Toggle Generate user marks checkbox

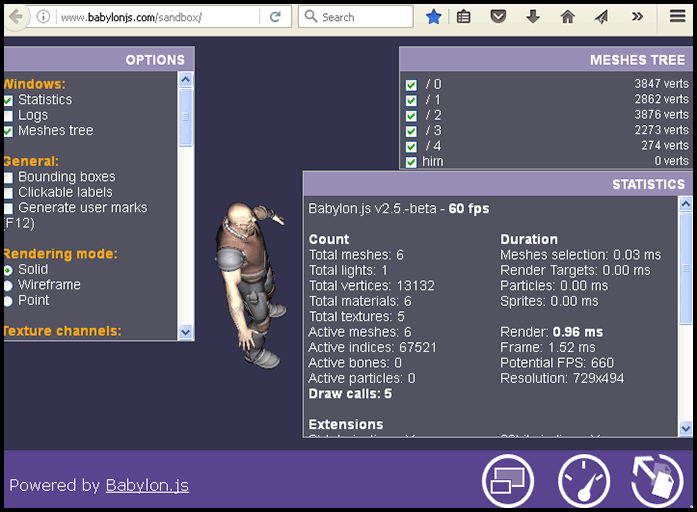(x=8, y=208)
